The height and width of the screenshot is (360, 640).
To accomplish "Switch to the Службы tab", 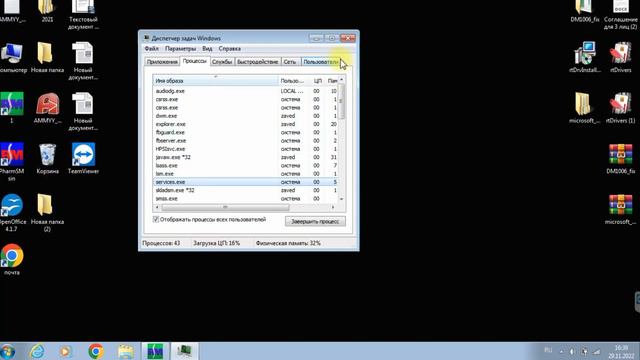I will pos(222,62).
